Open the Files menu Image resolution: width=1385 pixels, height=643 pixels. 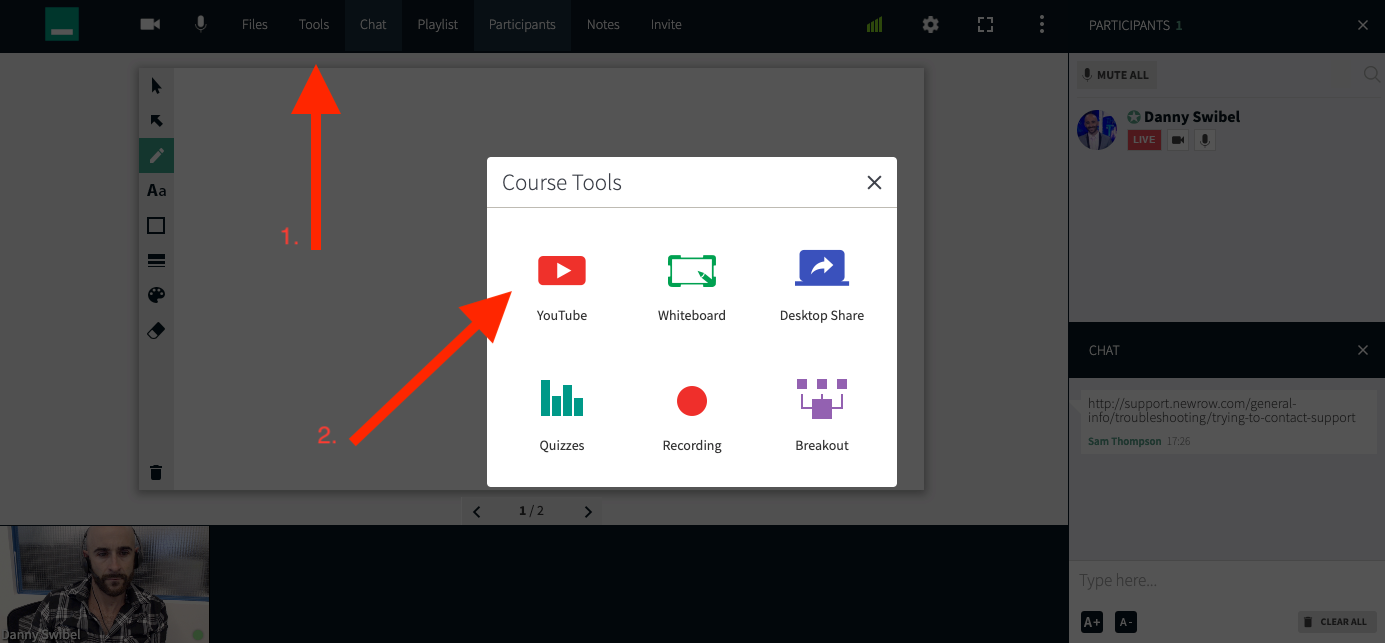coord(255,25)
